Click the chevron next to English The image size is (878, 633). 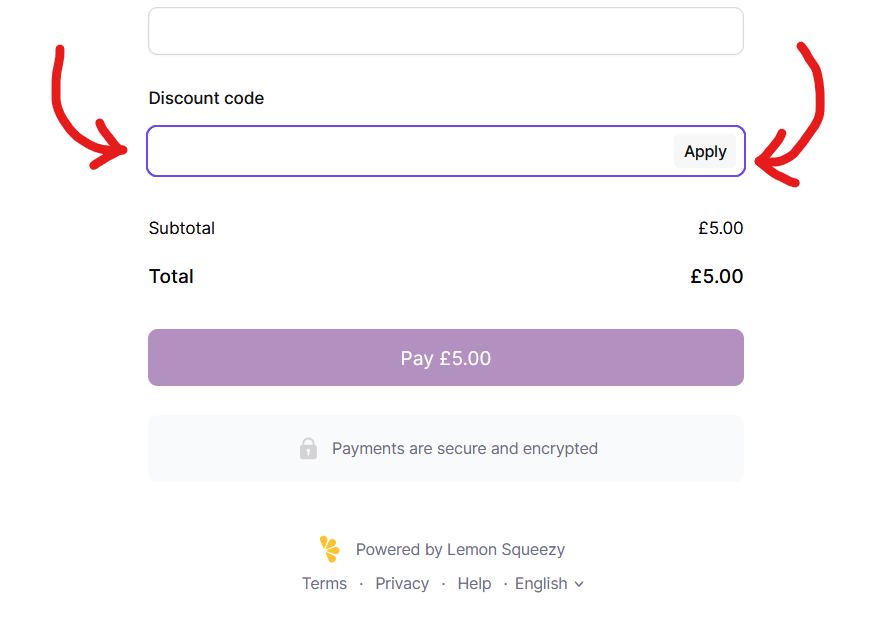pyautogui.click(x=579, y=584)
